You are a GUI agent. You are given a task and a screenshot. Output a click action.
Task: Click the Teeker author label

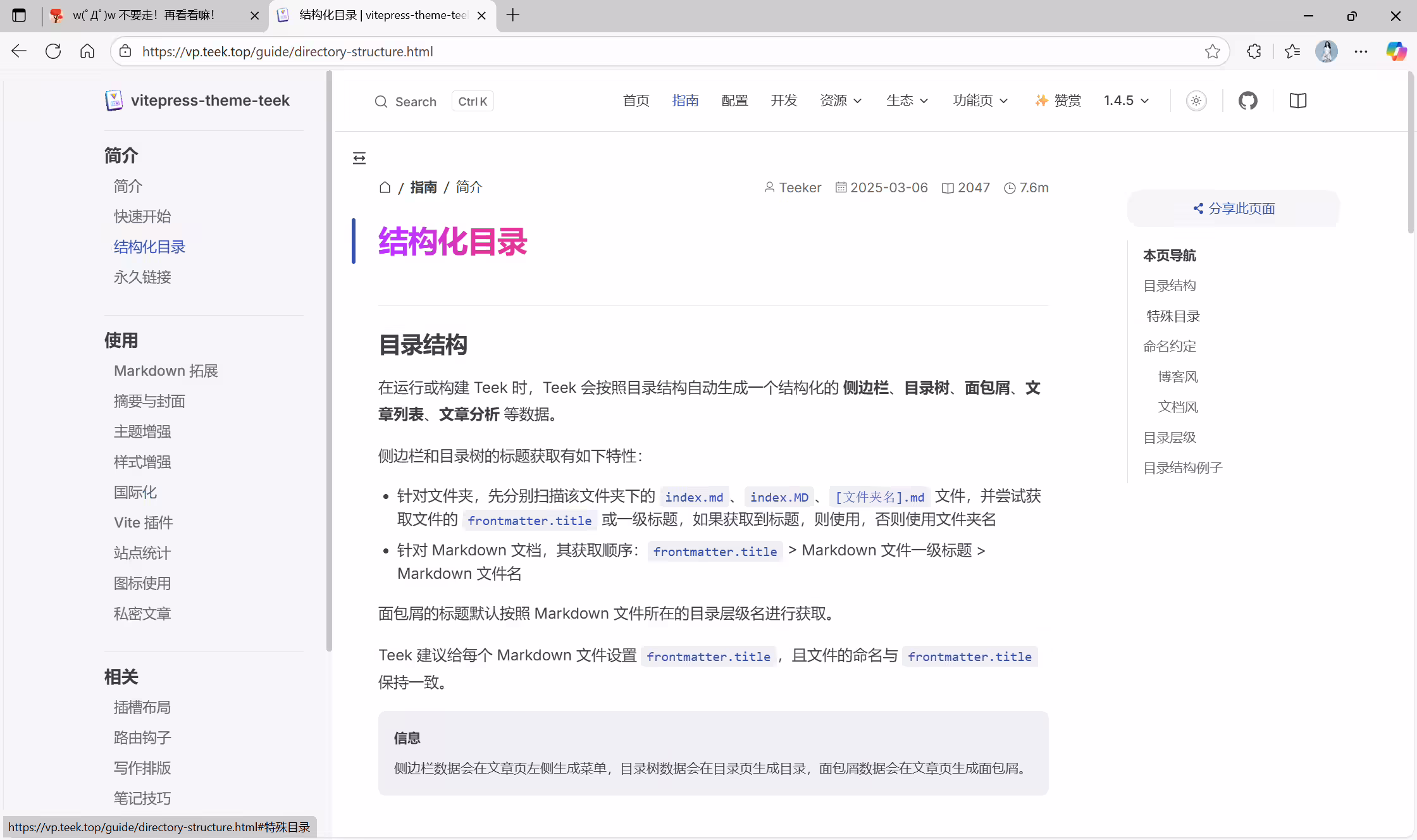point(793,188)
